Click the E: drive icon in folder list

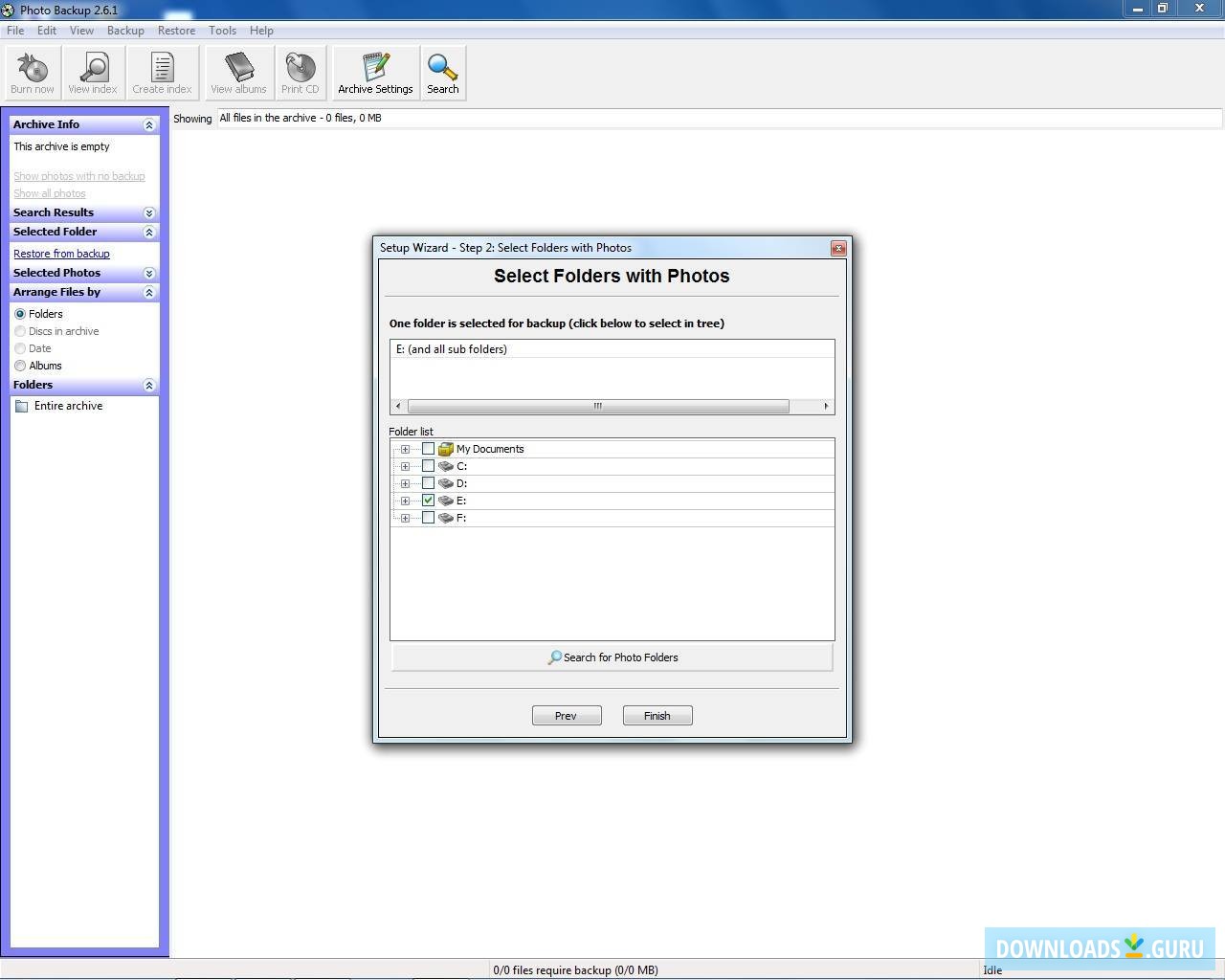(x=445, y=501)
